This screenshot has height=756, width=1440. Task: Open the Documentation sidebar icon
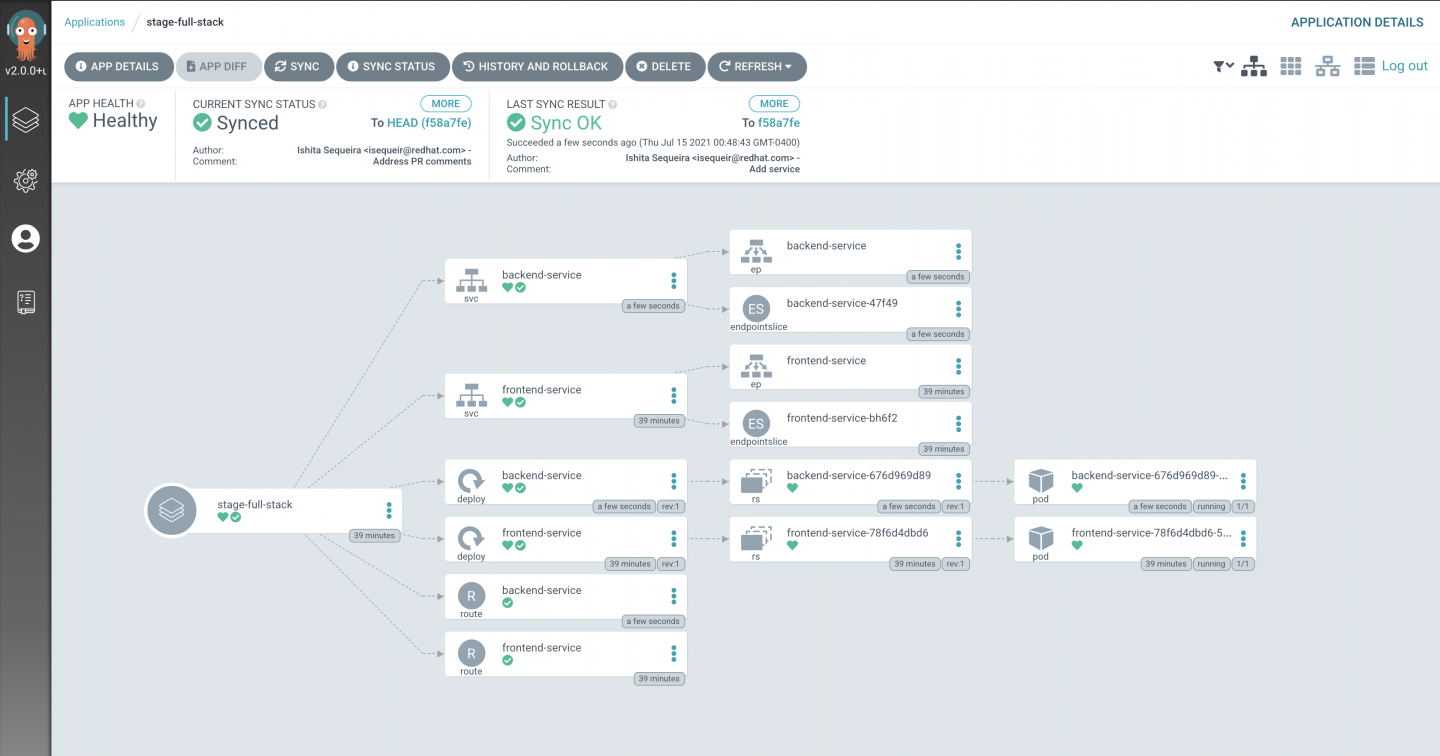[26, 301]
